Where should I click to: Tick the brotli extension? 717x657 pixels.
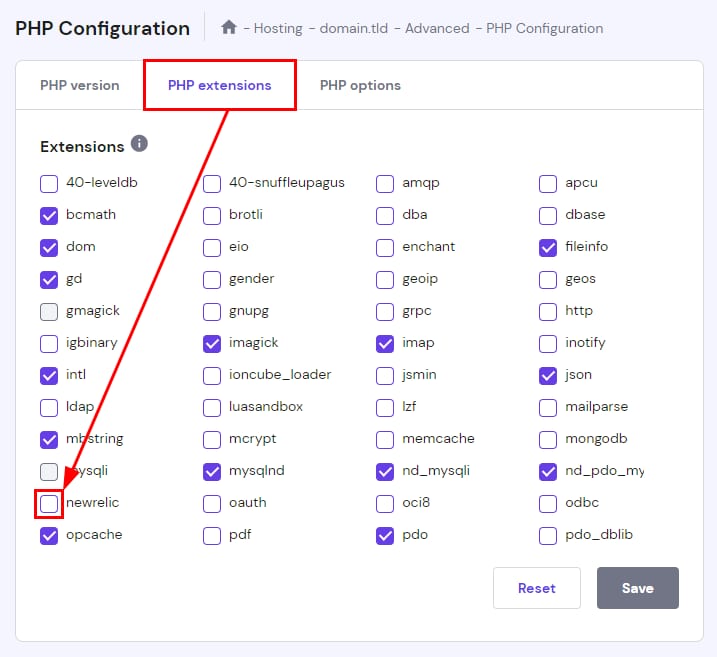[212, 215]
